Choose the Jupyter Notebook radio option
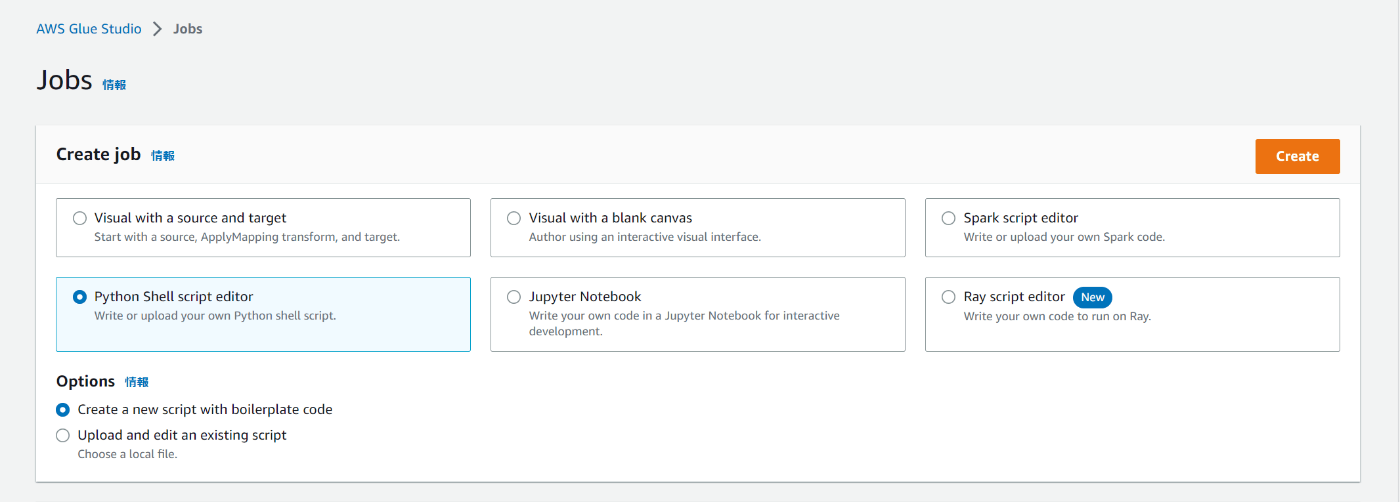This screenshot has width=1400, height=502. [514, 297]
